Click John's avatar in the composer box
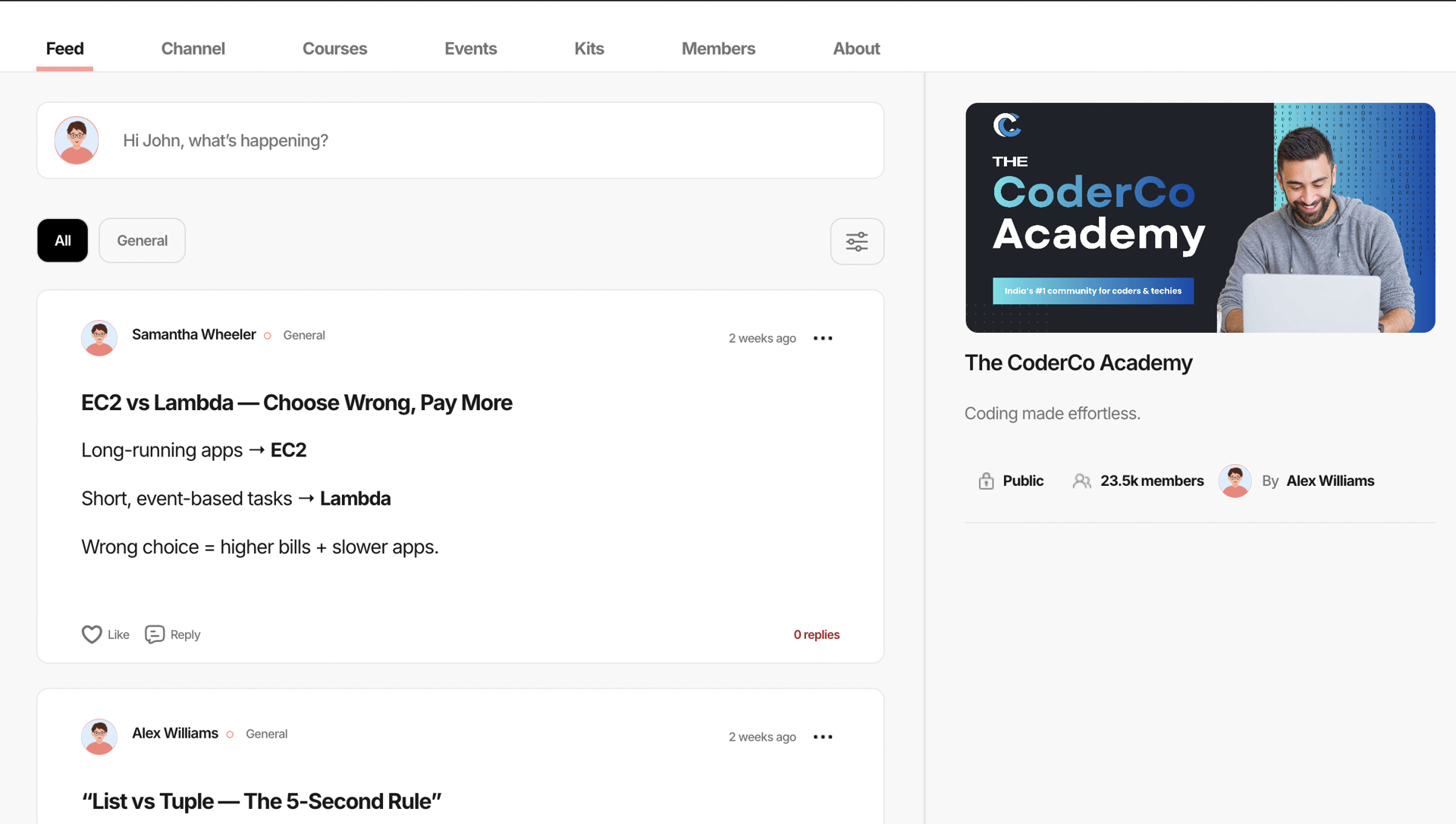The height and width of the screenshot is (824, 1456). click(x=77, y=141)
